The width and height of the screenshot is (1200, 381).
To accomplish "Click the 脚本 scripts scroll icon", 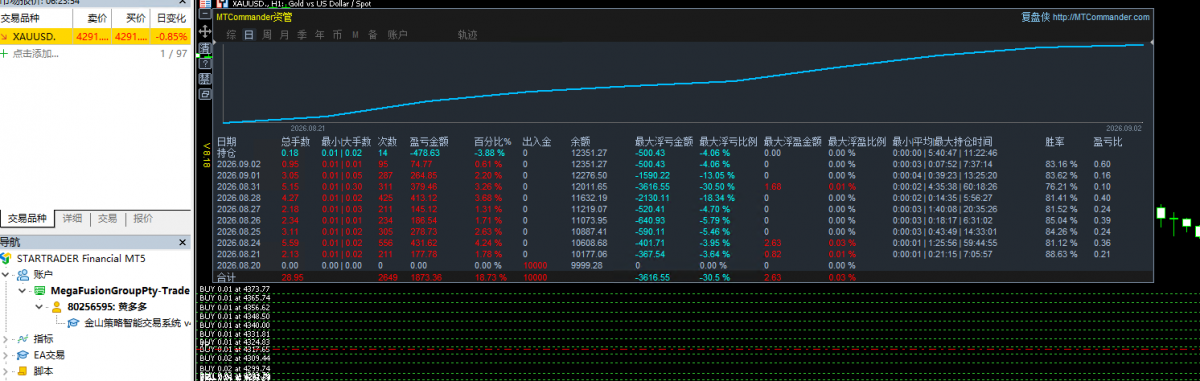I will tap(23, 371).
